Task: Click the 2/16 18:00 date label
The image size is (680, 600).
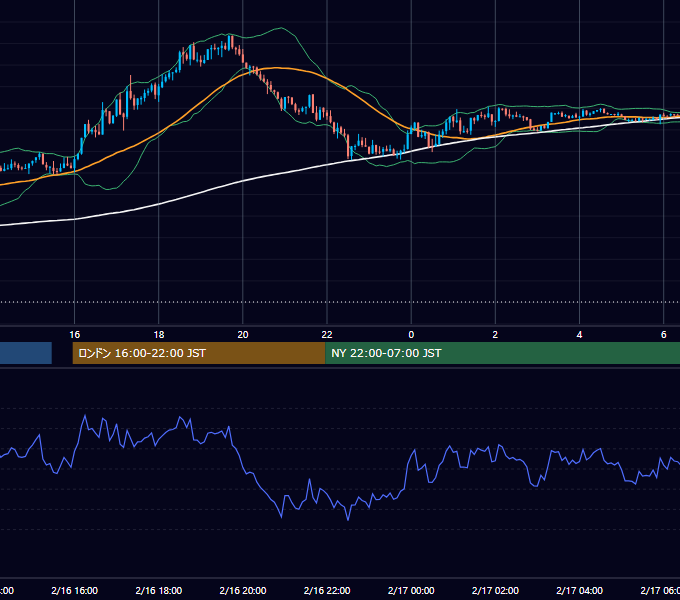Action: [x=159, y=590]
